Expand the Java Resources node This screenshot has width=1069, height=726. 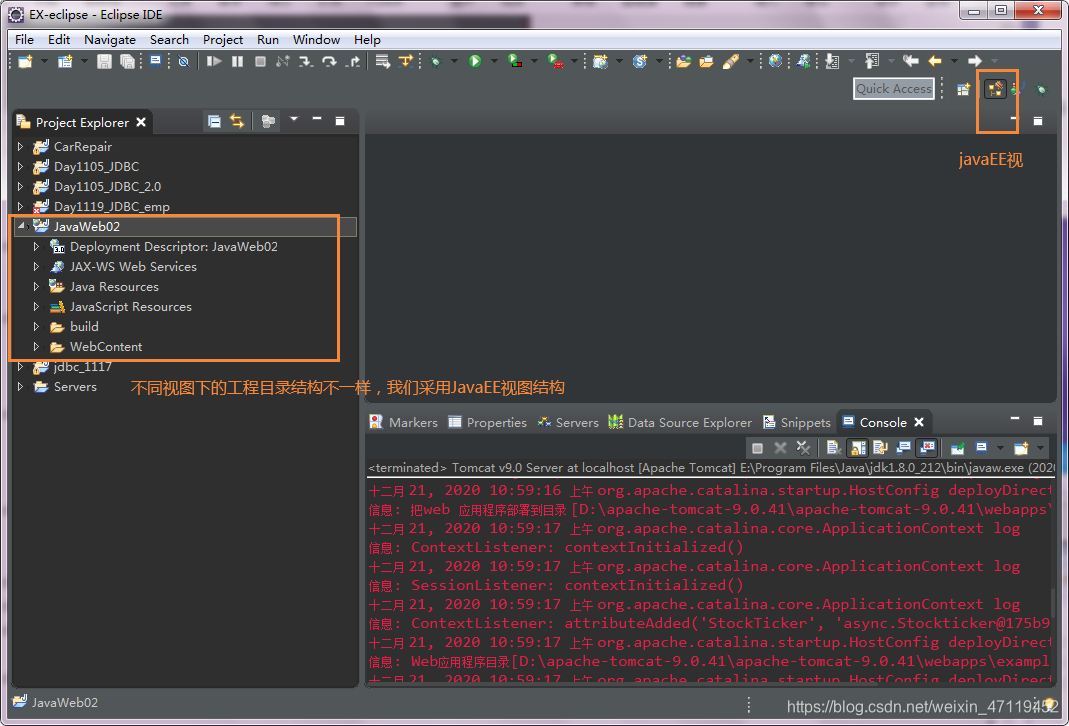(37, 287)
